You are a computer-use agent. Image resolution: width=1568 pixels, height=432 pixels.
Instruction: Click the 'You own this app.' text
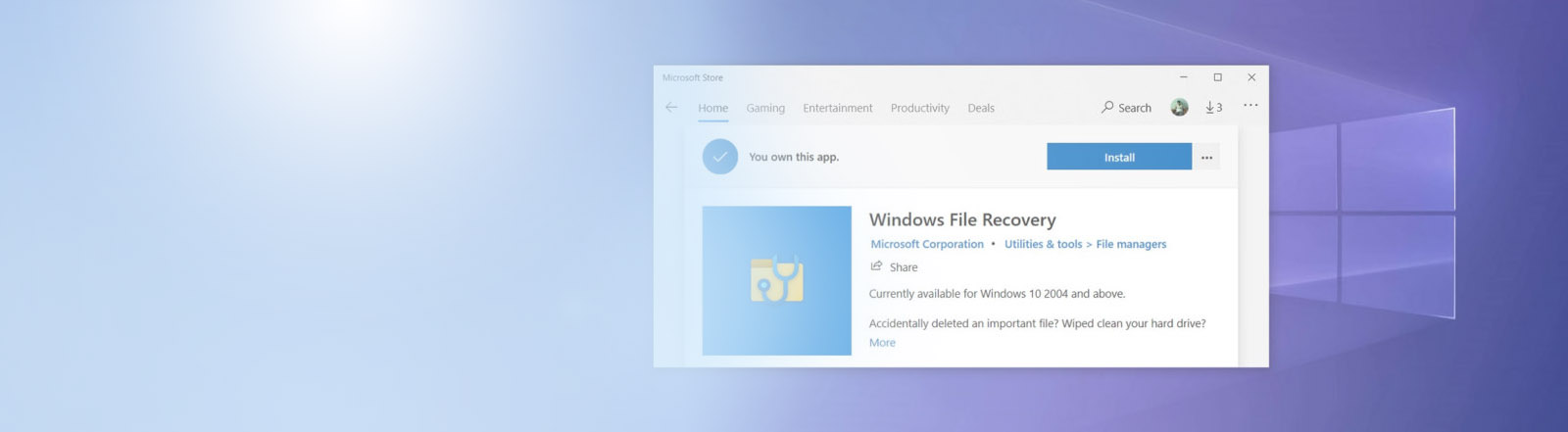tap(794, 157)
